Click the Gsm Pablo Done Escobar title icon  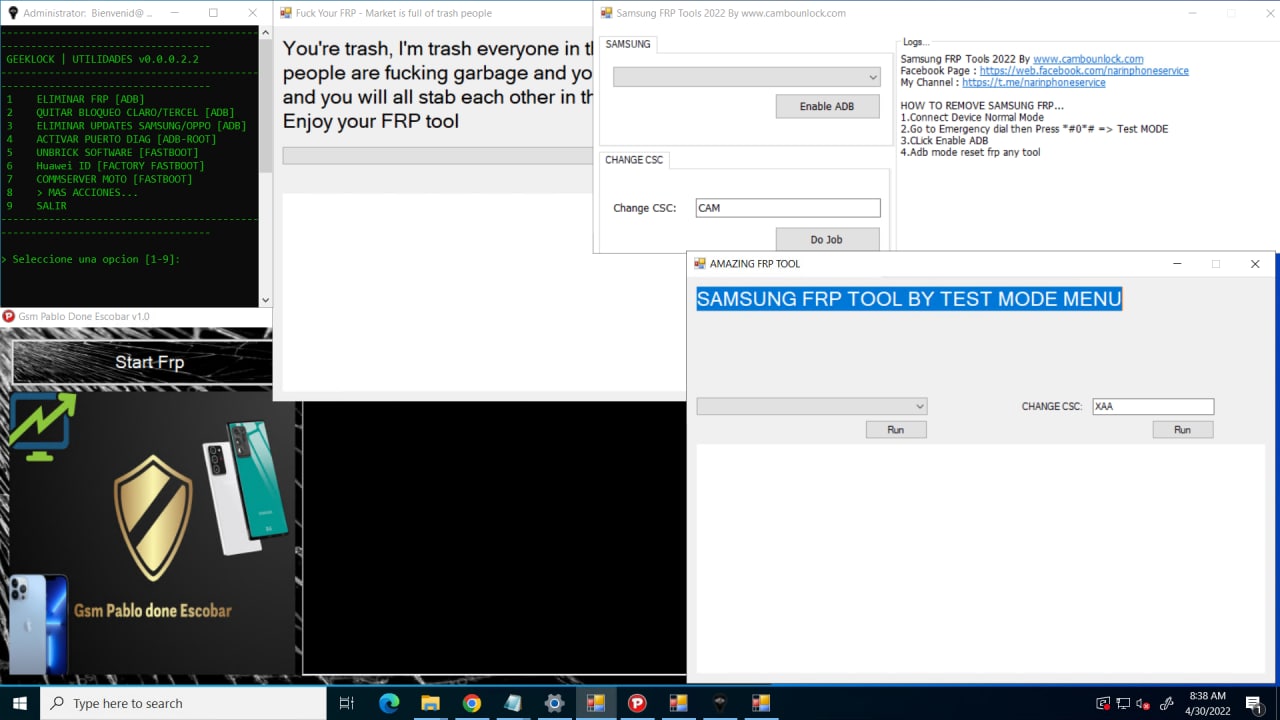9,316
